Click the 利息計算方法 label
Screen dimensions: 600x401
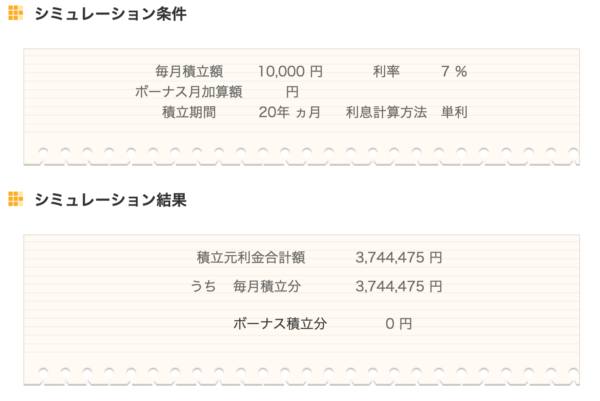coord(386,112)
